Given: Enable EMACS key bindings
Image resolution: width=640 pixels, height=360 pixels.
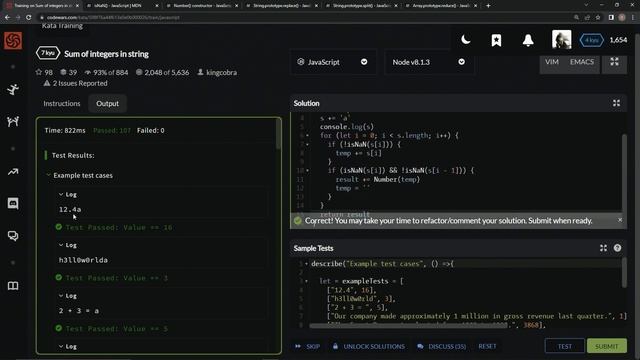Looking at the screenshot, I should click(582, 62).
